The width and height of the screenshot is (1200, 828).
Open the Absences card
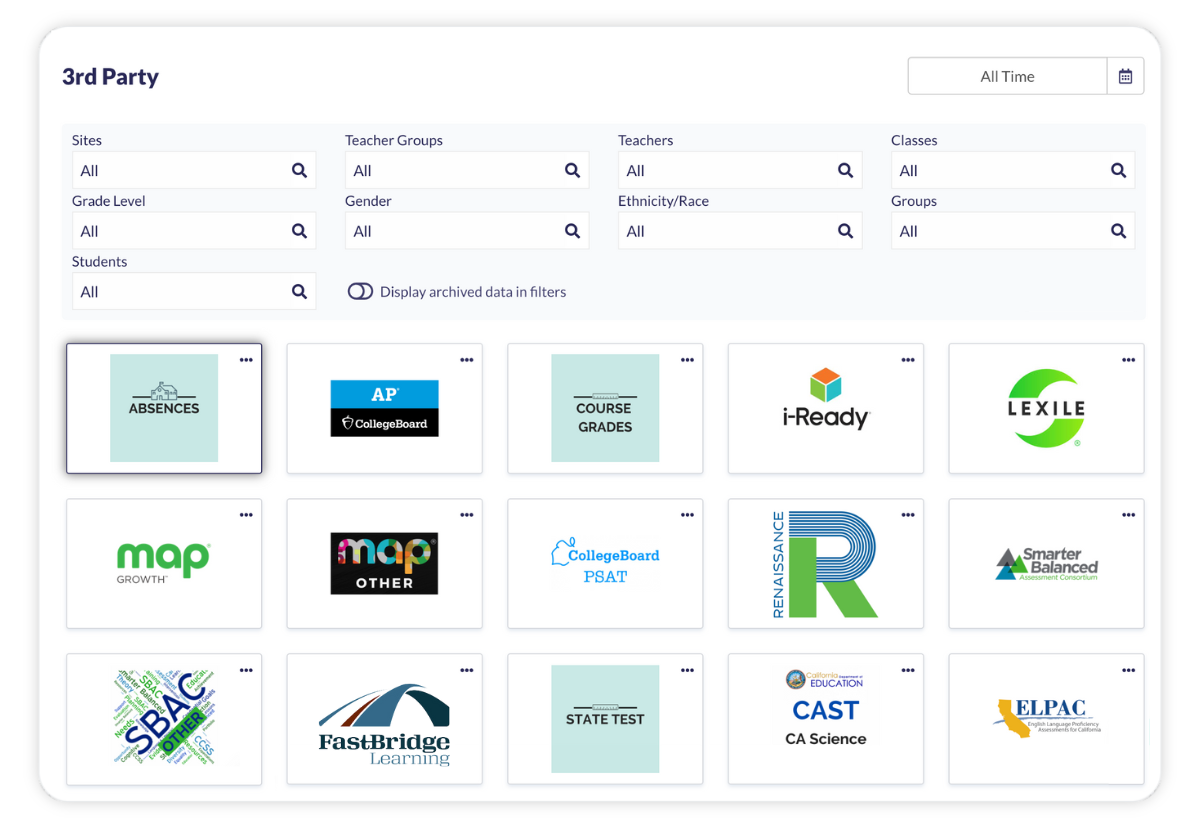(x=164, y=408)
